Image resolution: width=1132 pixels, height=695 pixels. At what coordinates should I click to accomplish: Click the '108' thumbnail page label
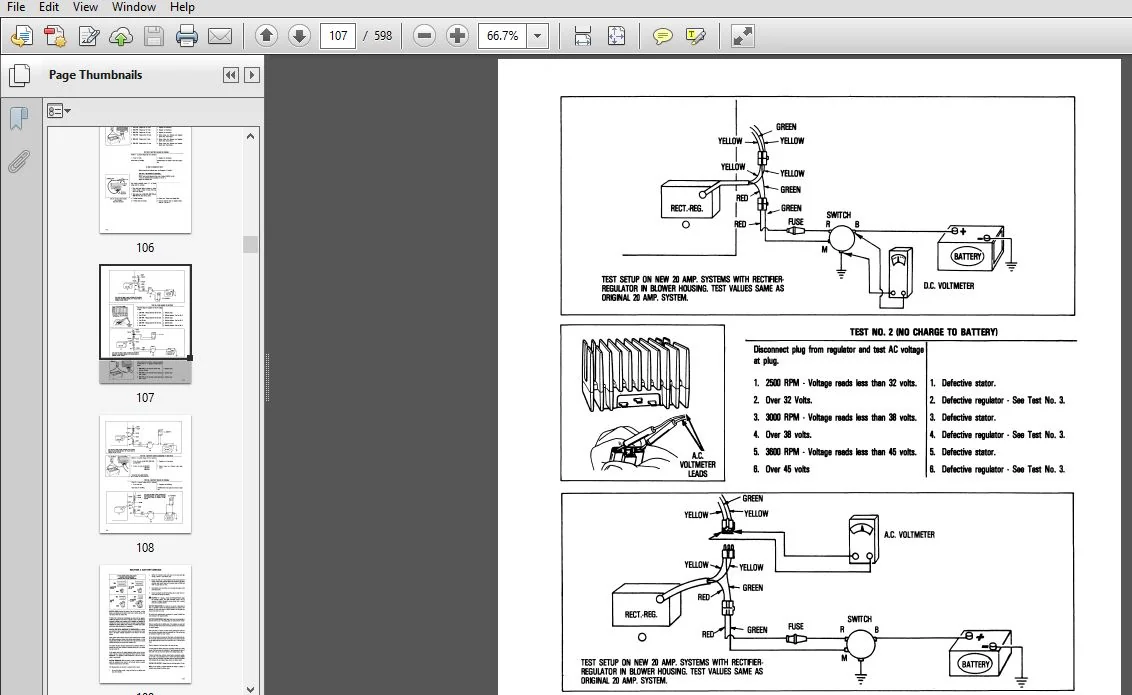pos(145,548)
